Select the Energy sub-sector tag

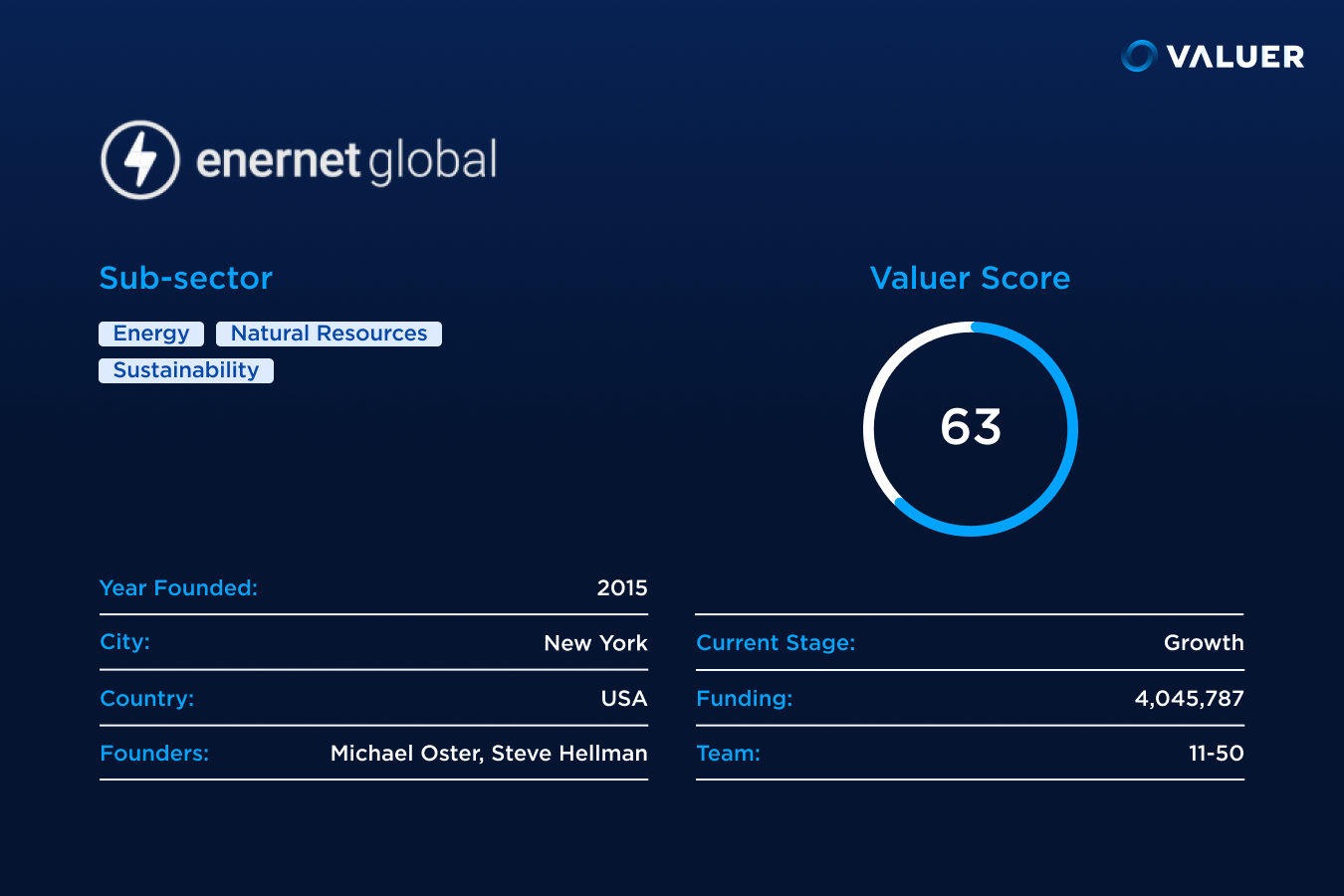coord(151,334)
